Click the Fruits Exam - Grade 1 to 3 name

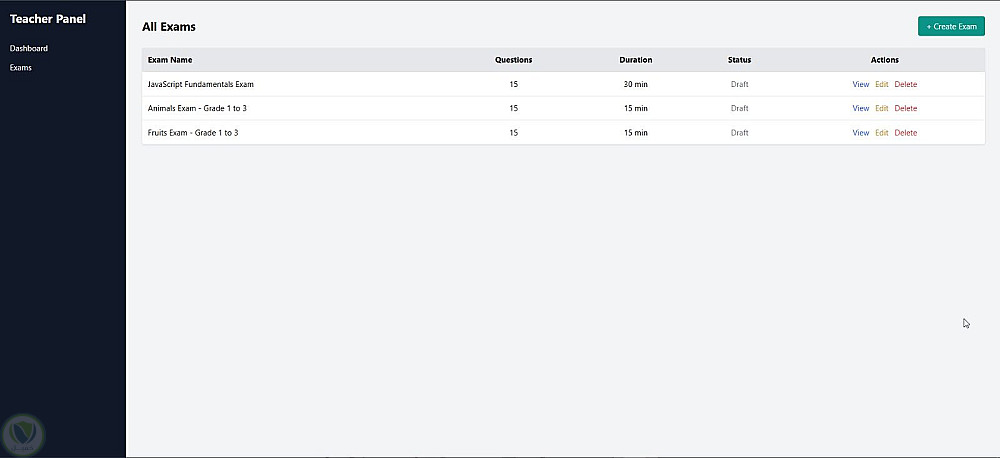pos(193,132)
